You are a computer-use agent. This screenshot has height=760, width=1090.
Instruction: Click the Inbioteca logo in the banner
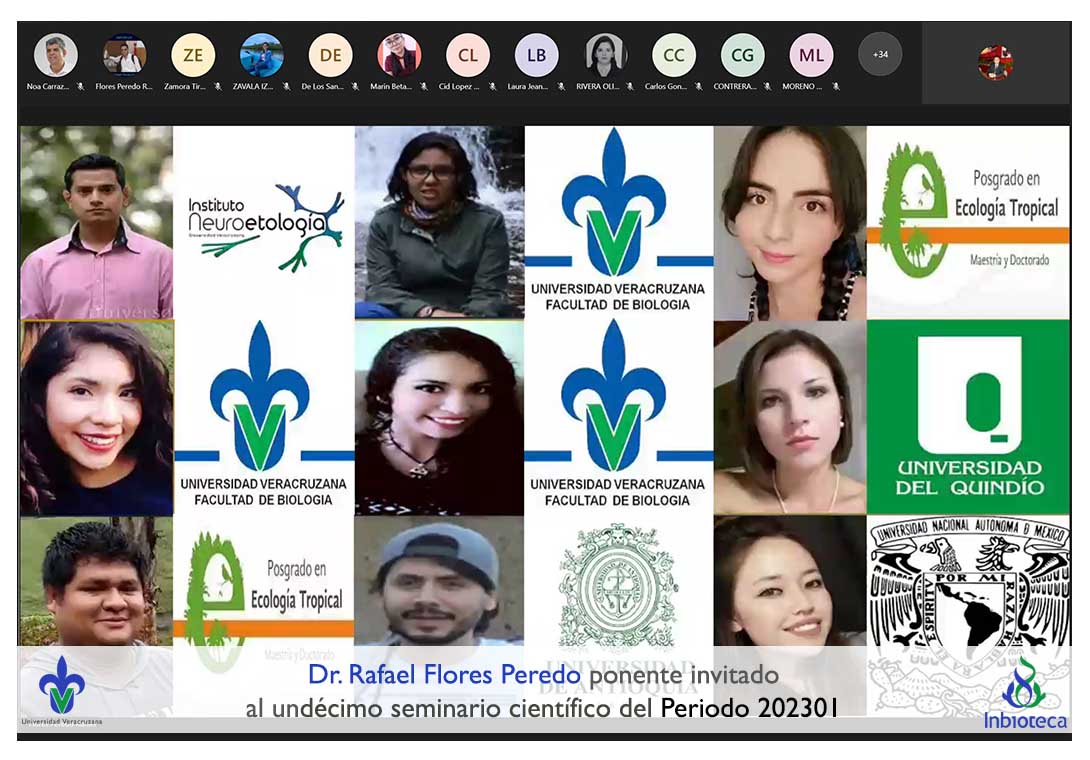(x=1024, y=695)
